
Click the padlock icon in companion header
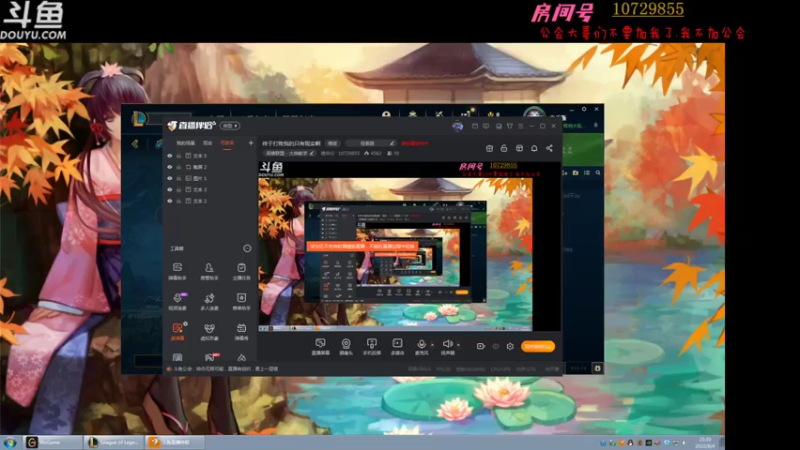point(504,148)
